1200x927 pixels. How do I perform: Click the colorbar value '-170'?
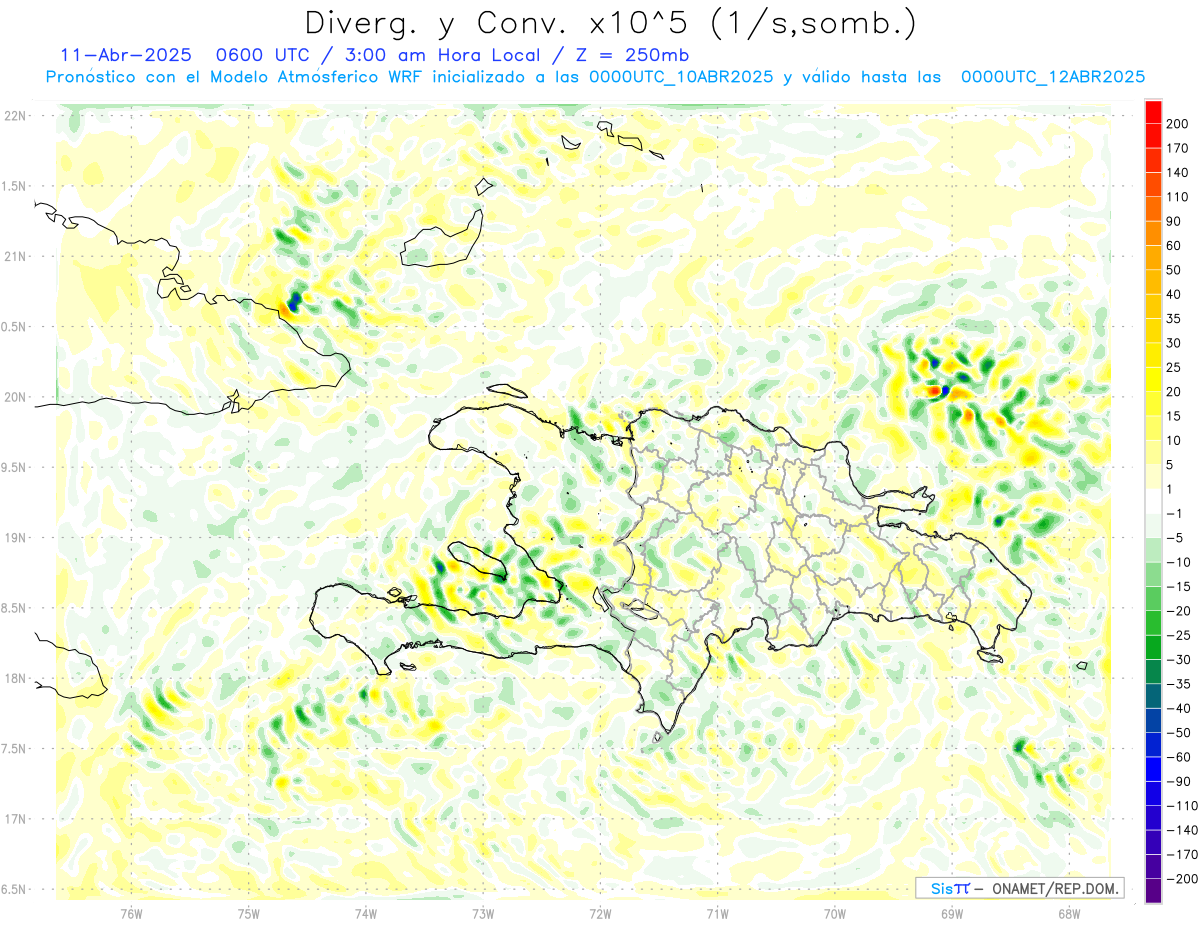(x=1182, y=854)
